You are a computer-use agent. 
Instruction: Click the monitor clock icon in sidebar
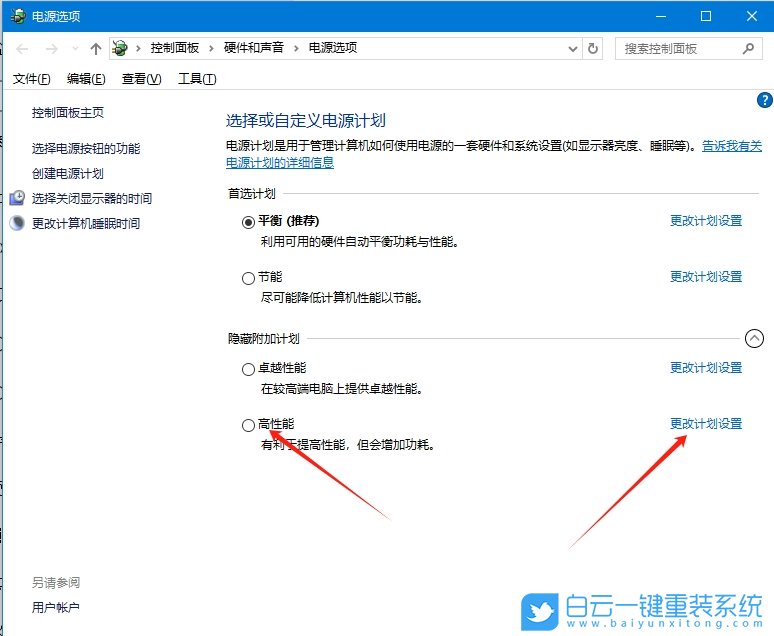pyautogui.click(x=17, y=198)
